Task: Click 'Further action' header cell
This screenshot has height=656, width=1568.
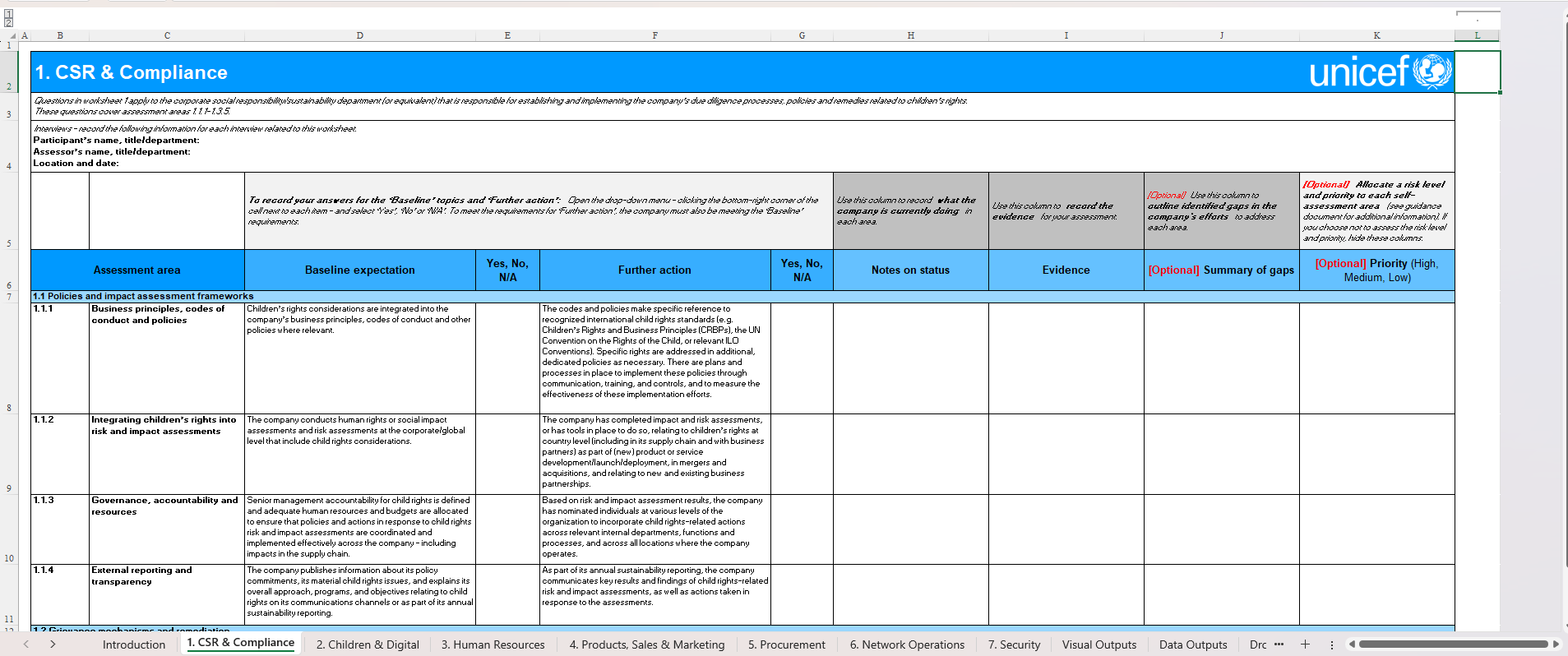Action: tap(655, 270)
